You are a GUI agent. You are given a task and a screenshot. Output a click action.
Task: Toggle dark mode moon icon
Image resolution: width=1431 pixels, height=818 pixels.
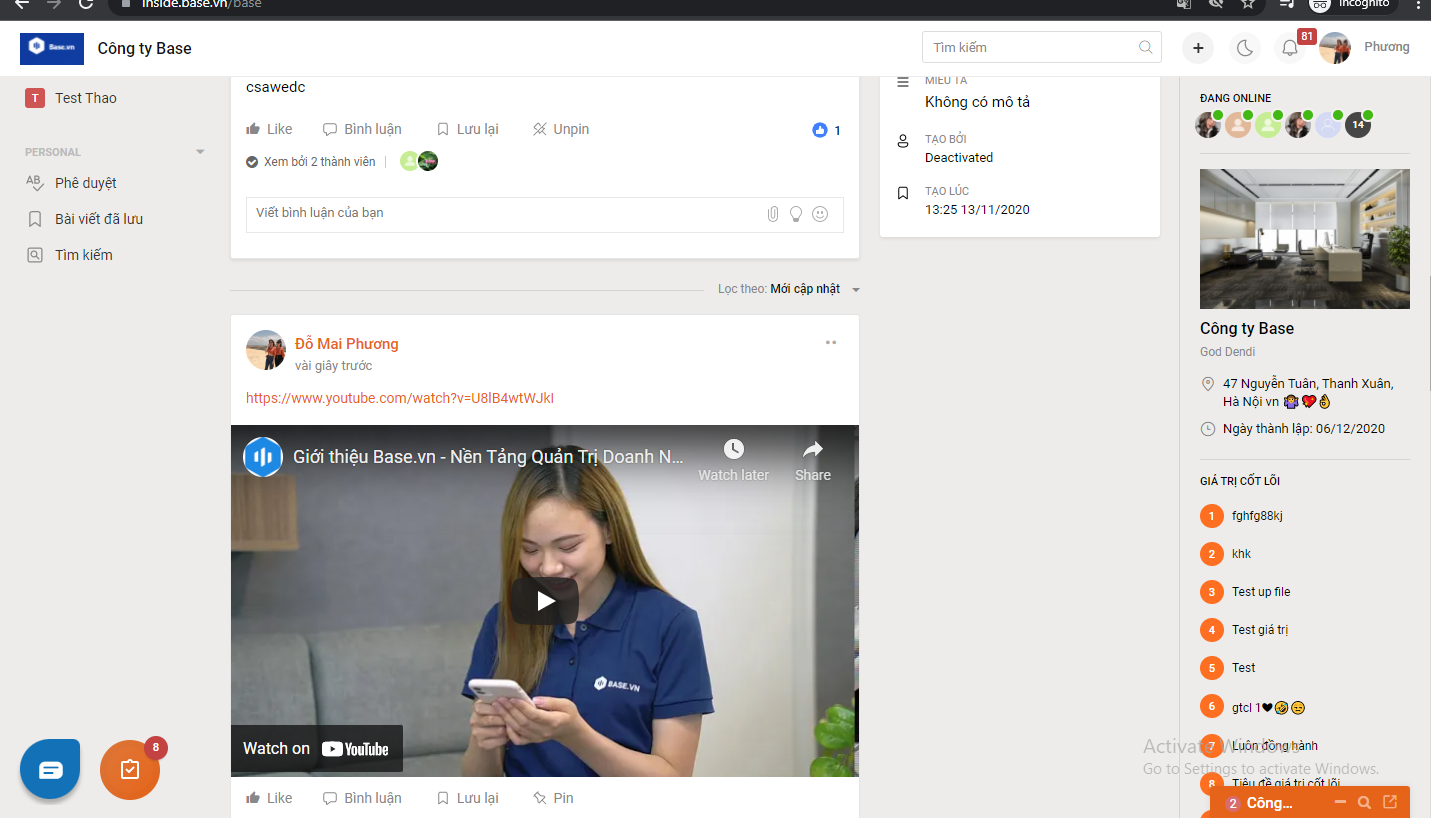coord(1244,48)
